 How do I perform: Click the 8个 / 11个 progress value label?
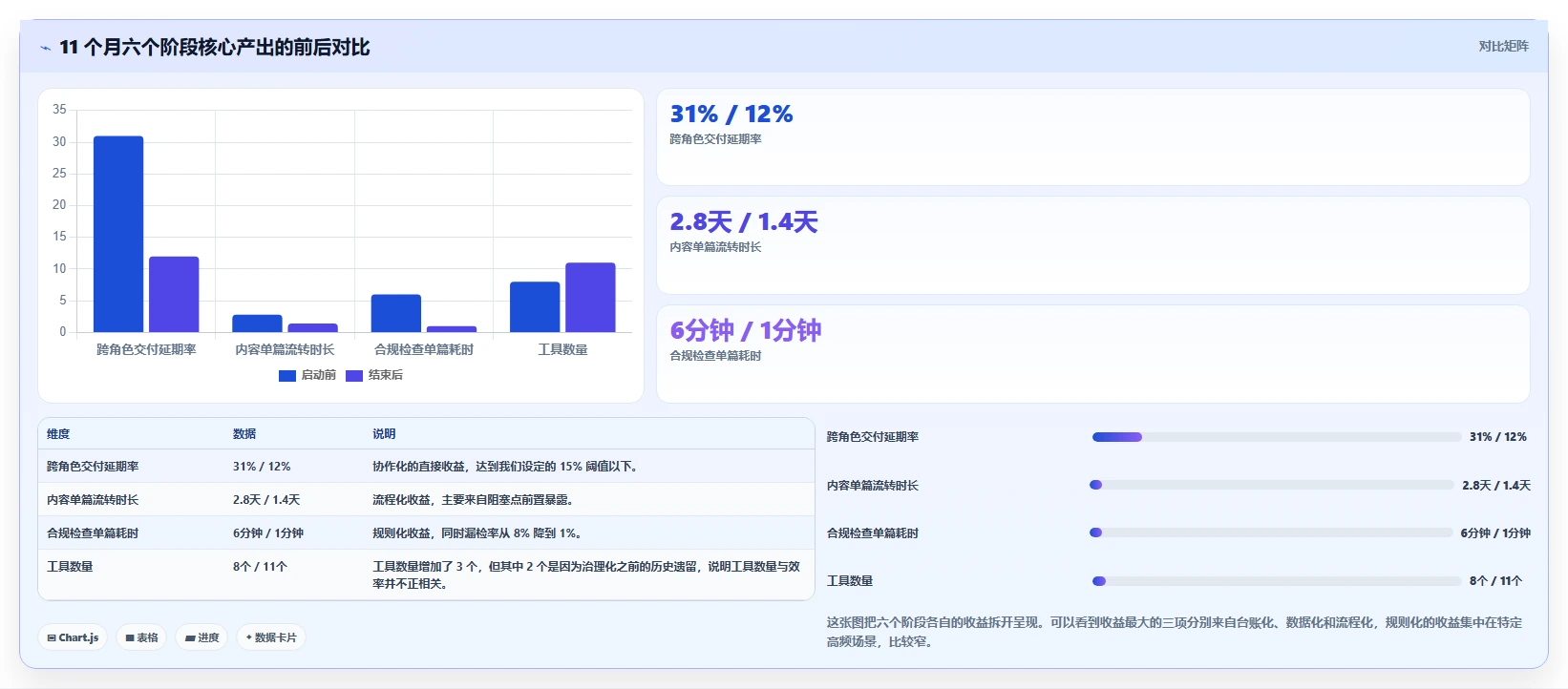(1496, 581)
